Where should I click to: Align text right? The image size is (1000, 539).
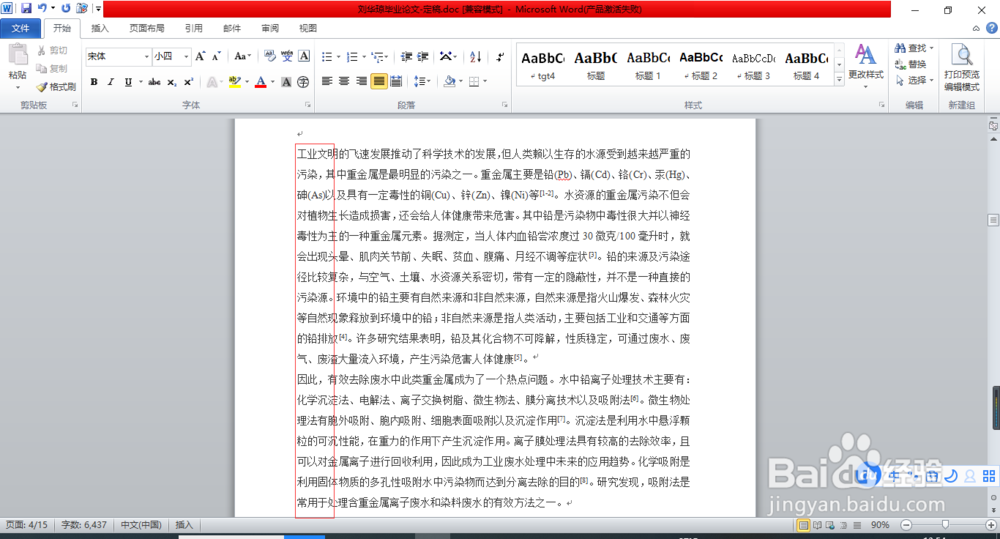point(362,81)
